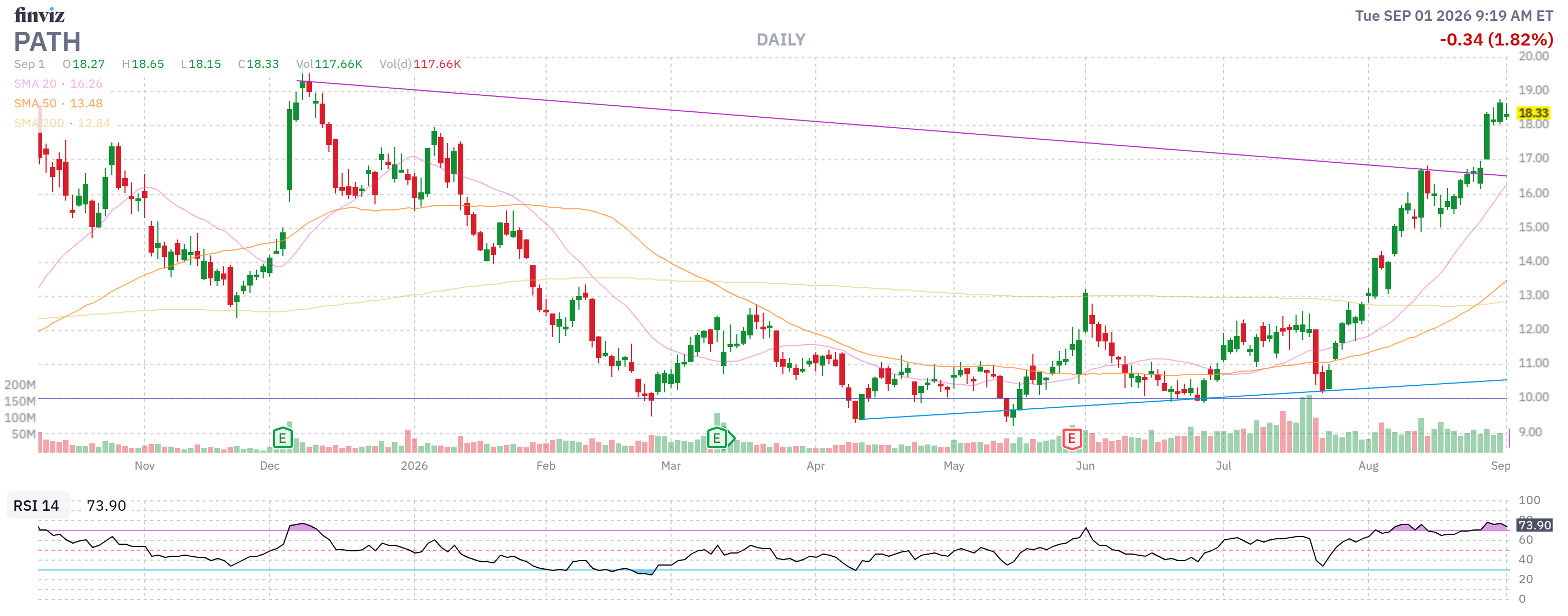The height and width of the screenshot is (616, 1568).
Task: Click the SMA 20 legend value 16.26
Action: pos(87,84)
